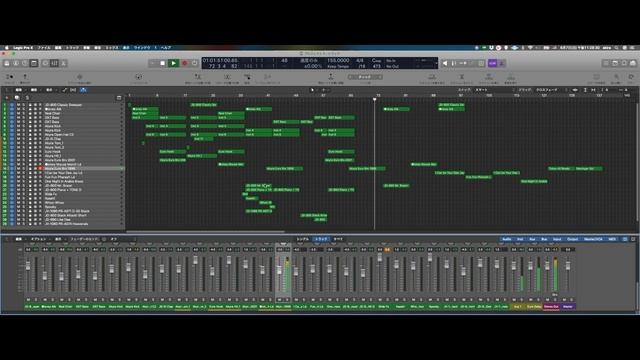The width and height of the screenshot is (640, 360).
Task: Open tracks area 機能 menu
Action: [34, 90]
